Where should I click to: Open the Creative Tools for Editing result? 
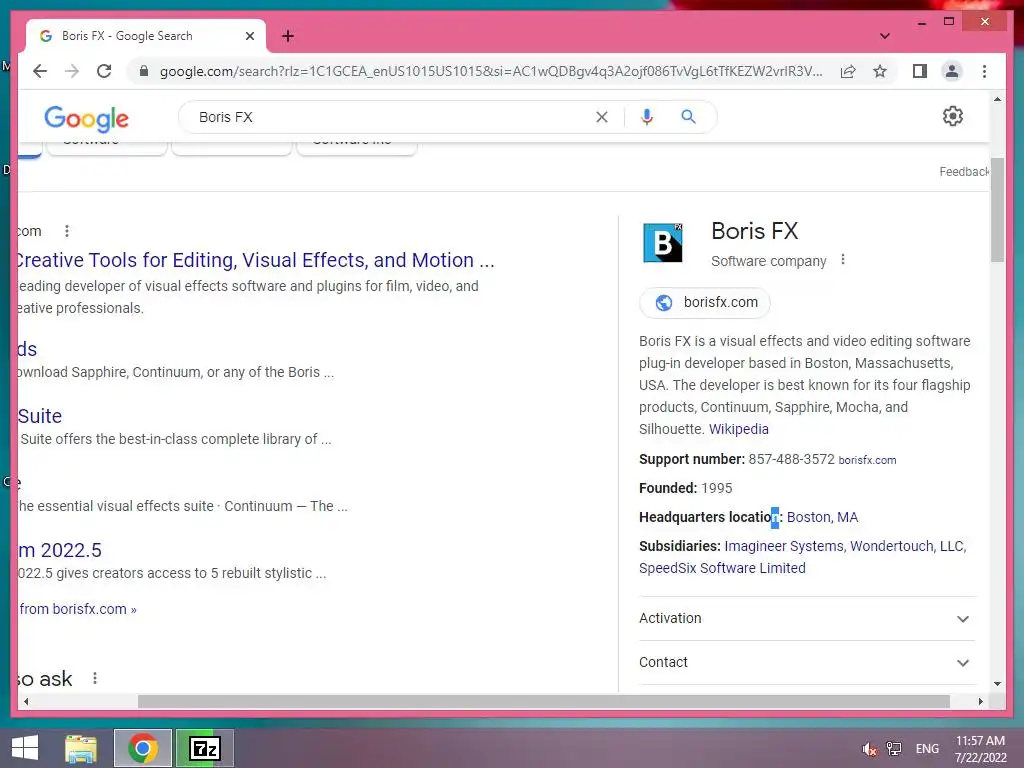pos(256,260)
